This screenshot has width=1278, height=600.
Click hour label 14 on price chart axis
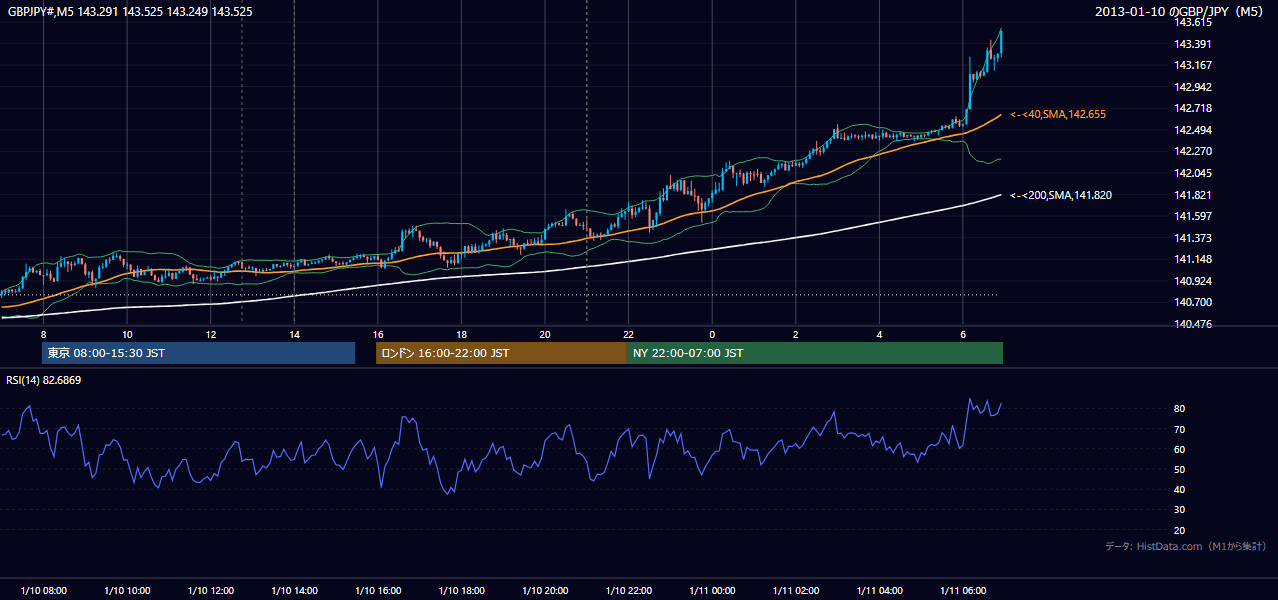point(294,334)
